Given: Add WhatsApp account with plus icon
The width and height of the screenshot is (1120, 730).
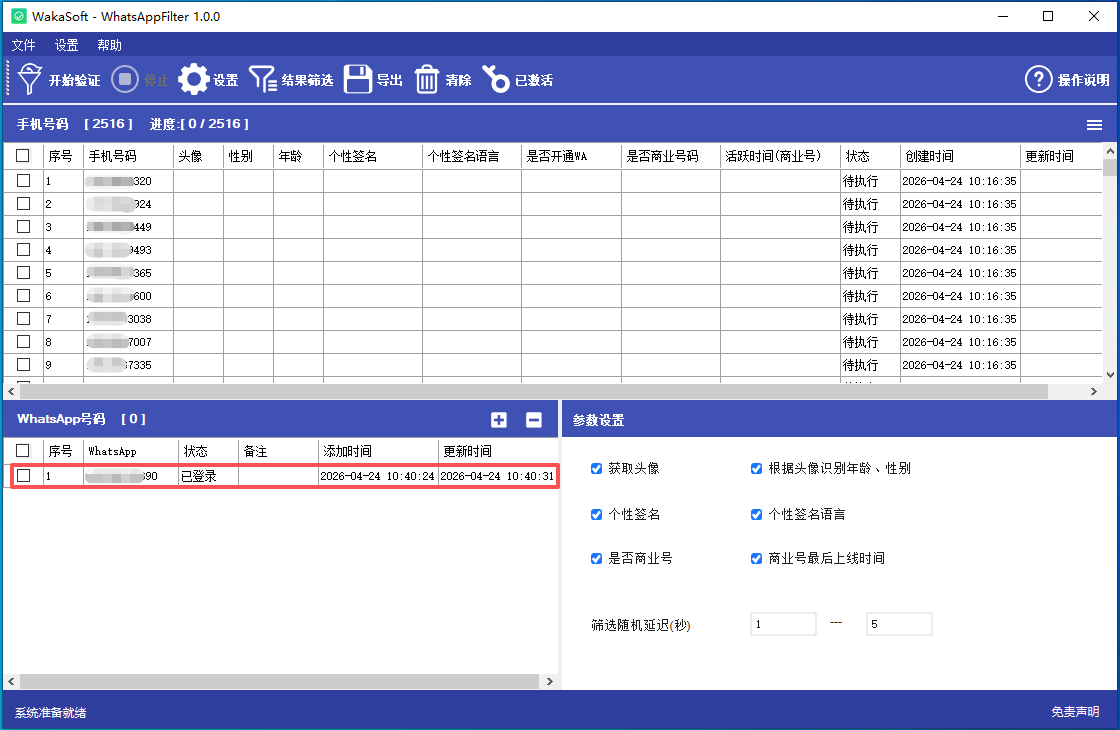Looking at the screenshot, I should [x=499, y=420].
